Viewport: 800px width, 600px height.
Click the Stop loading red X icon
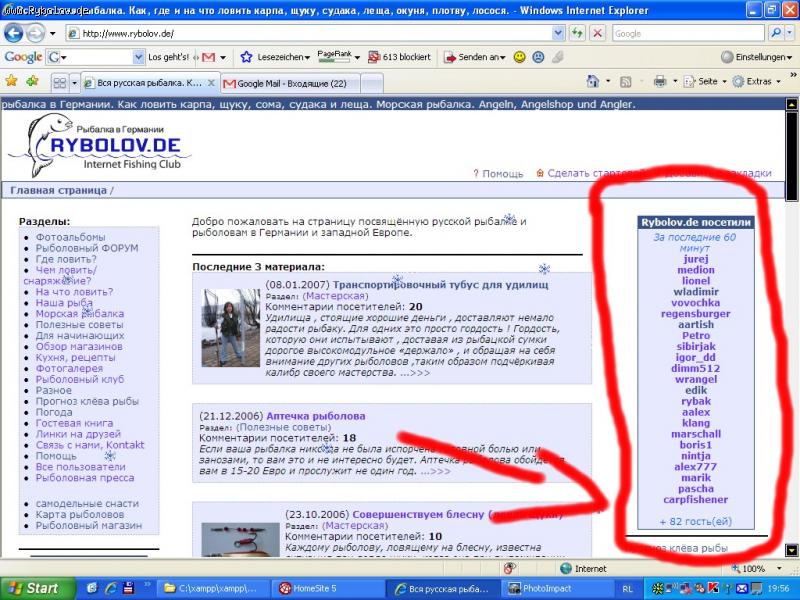tap(597, 33)
